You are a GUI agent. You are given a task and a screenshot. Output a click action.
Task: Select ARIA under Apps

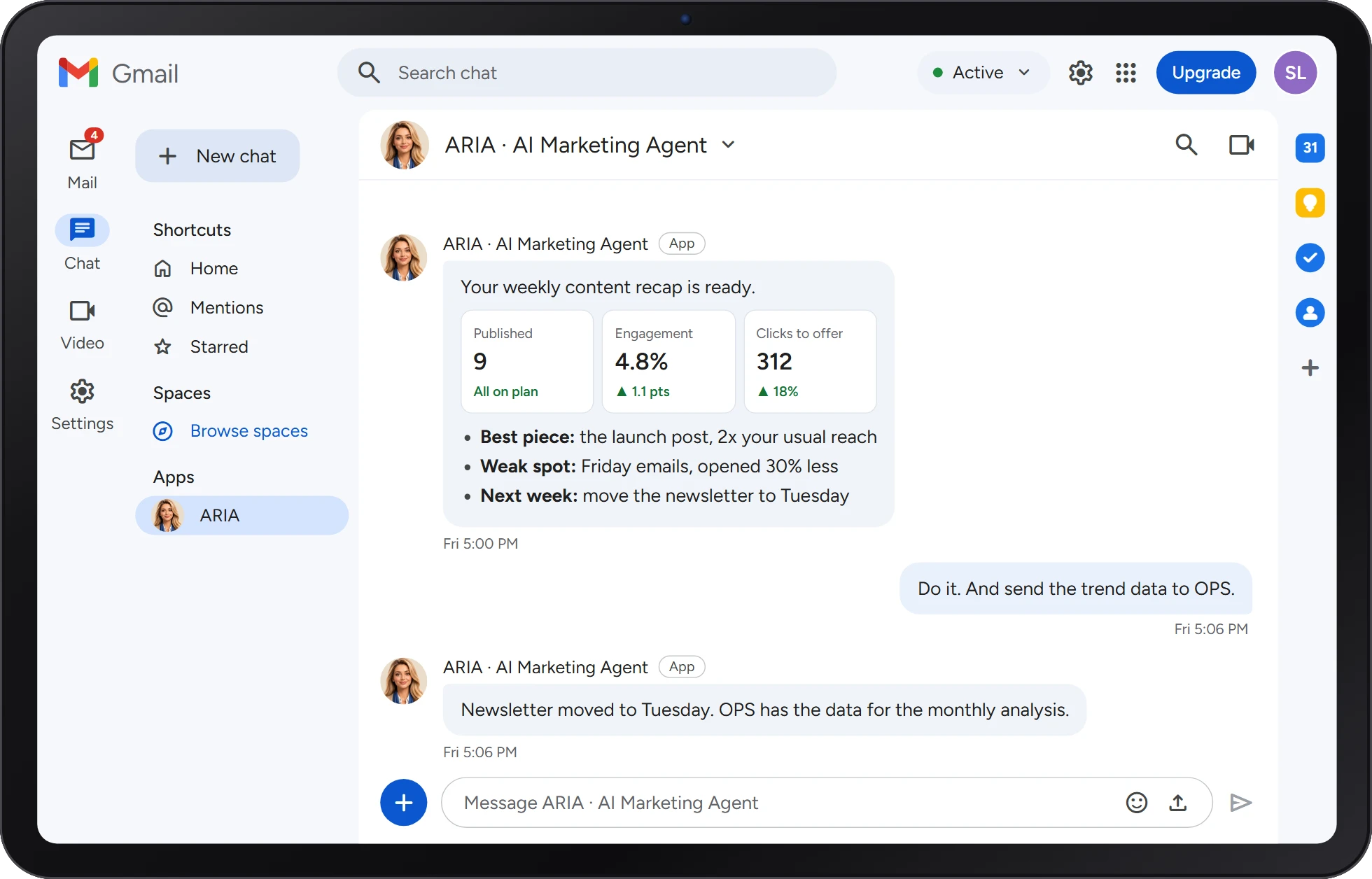click(242, 515)
